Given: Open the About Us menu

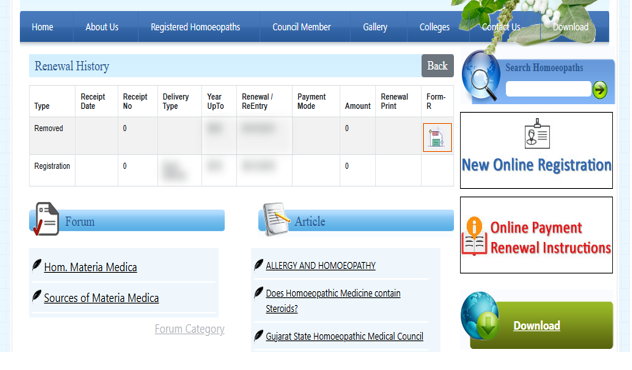Looking at the screenshot, I should point(102,27).
